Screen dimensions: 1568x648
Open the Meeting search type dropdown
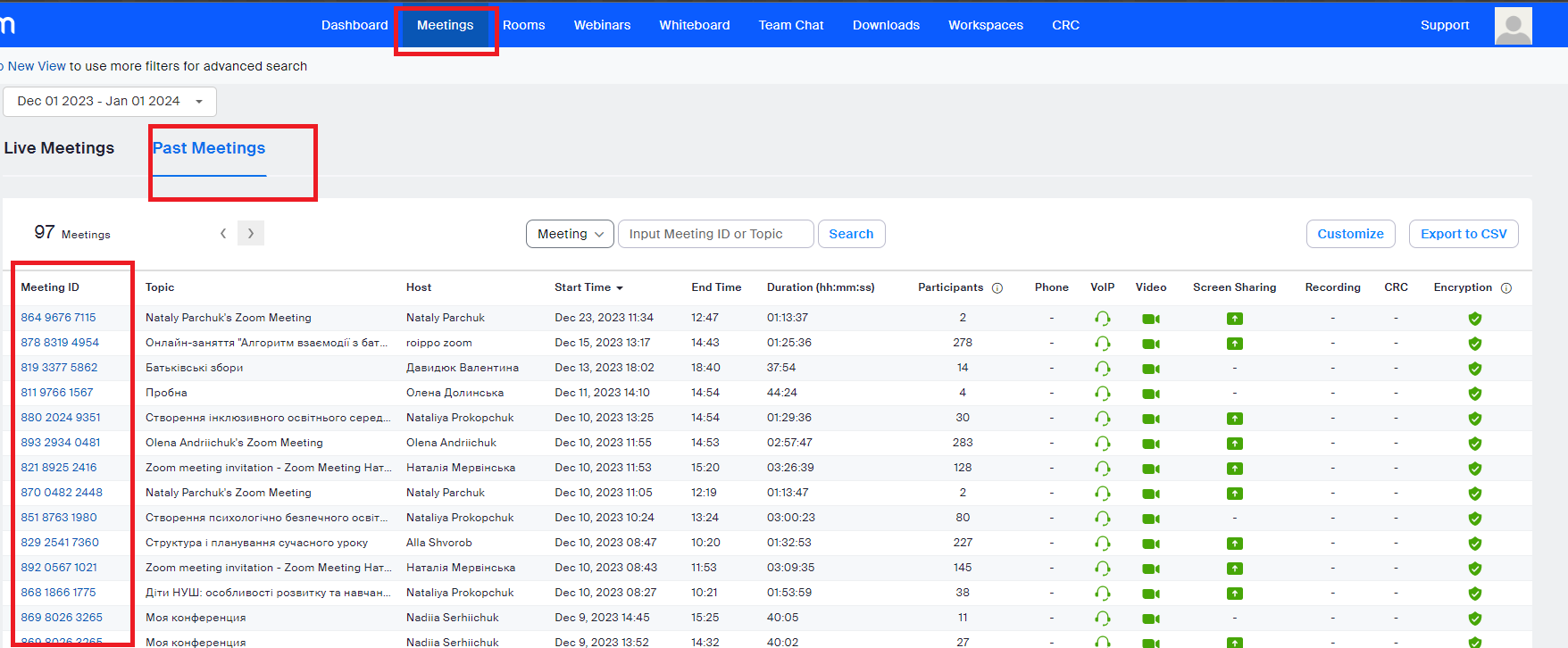(x=570, y=234)
